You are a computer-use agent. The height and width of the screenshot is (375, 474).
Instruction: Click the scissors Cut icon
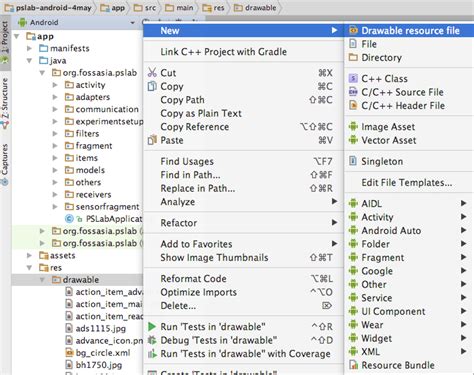pyautogui.click(x=152, y=73)
